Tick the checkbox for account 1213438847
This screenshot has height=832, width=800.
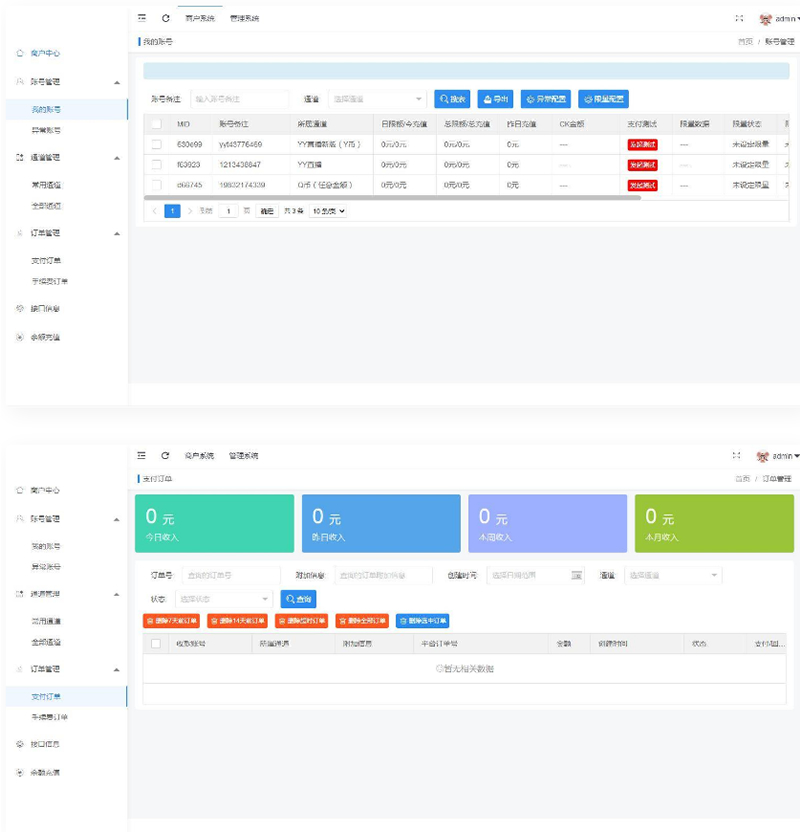coord(156,164)
